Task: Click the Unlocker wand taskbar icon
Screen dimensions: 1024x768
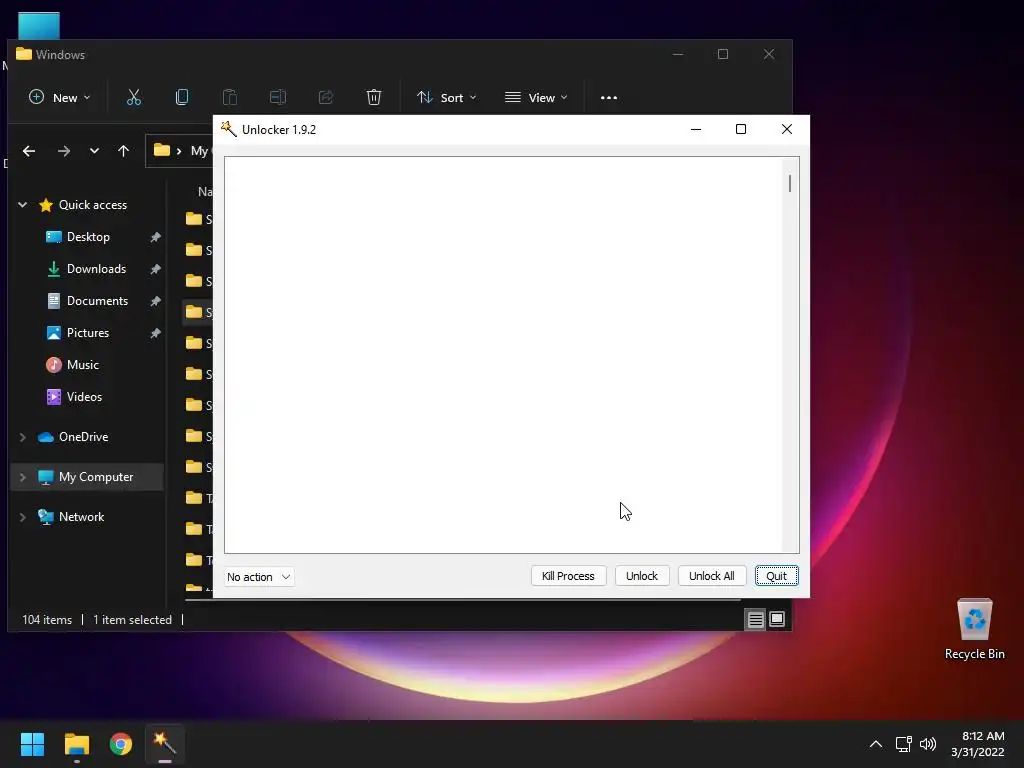Action: tap(165, 744)
